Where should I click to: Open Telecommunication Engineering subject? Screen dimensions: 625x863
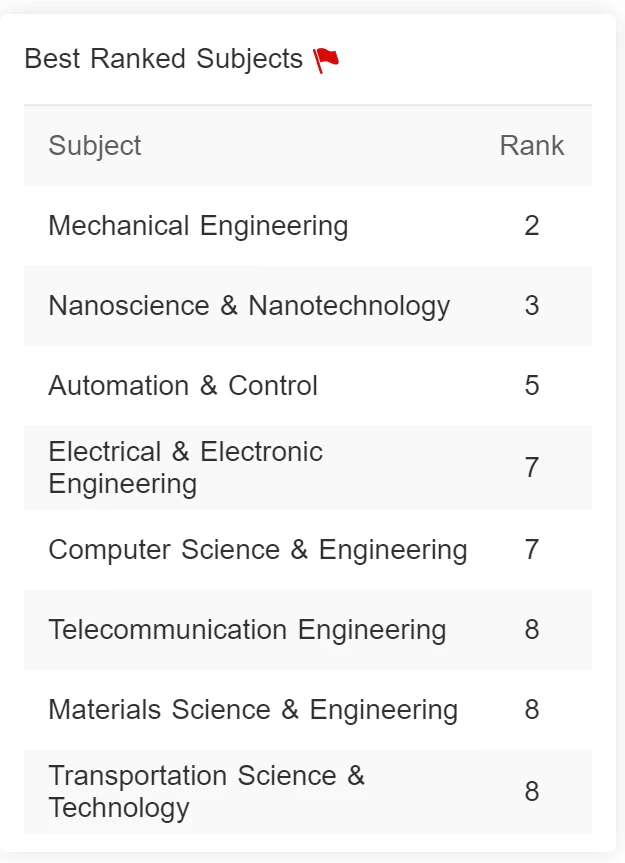click(247, 630)
